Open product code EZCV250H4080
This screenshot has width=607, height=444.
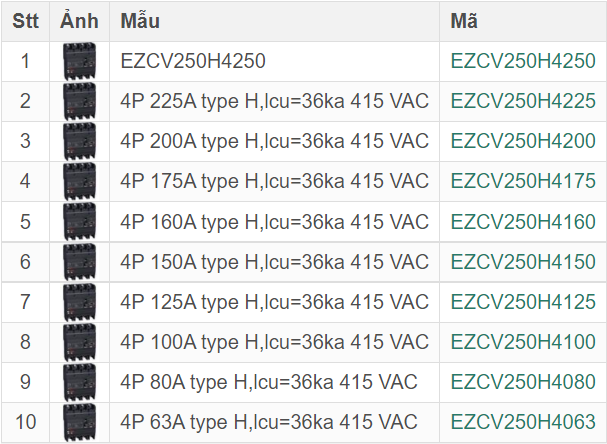click(x=523, y=383)
